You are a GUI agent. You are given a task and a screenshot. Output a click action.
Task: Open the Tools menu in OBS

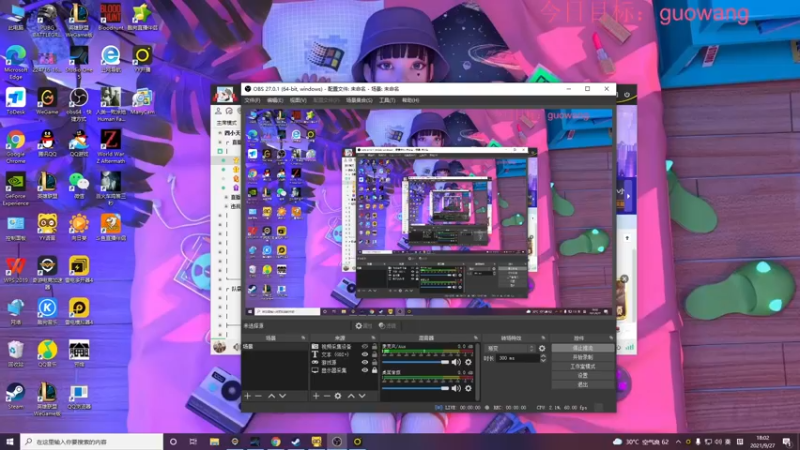(x=387, y=101)
